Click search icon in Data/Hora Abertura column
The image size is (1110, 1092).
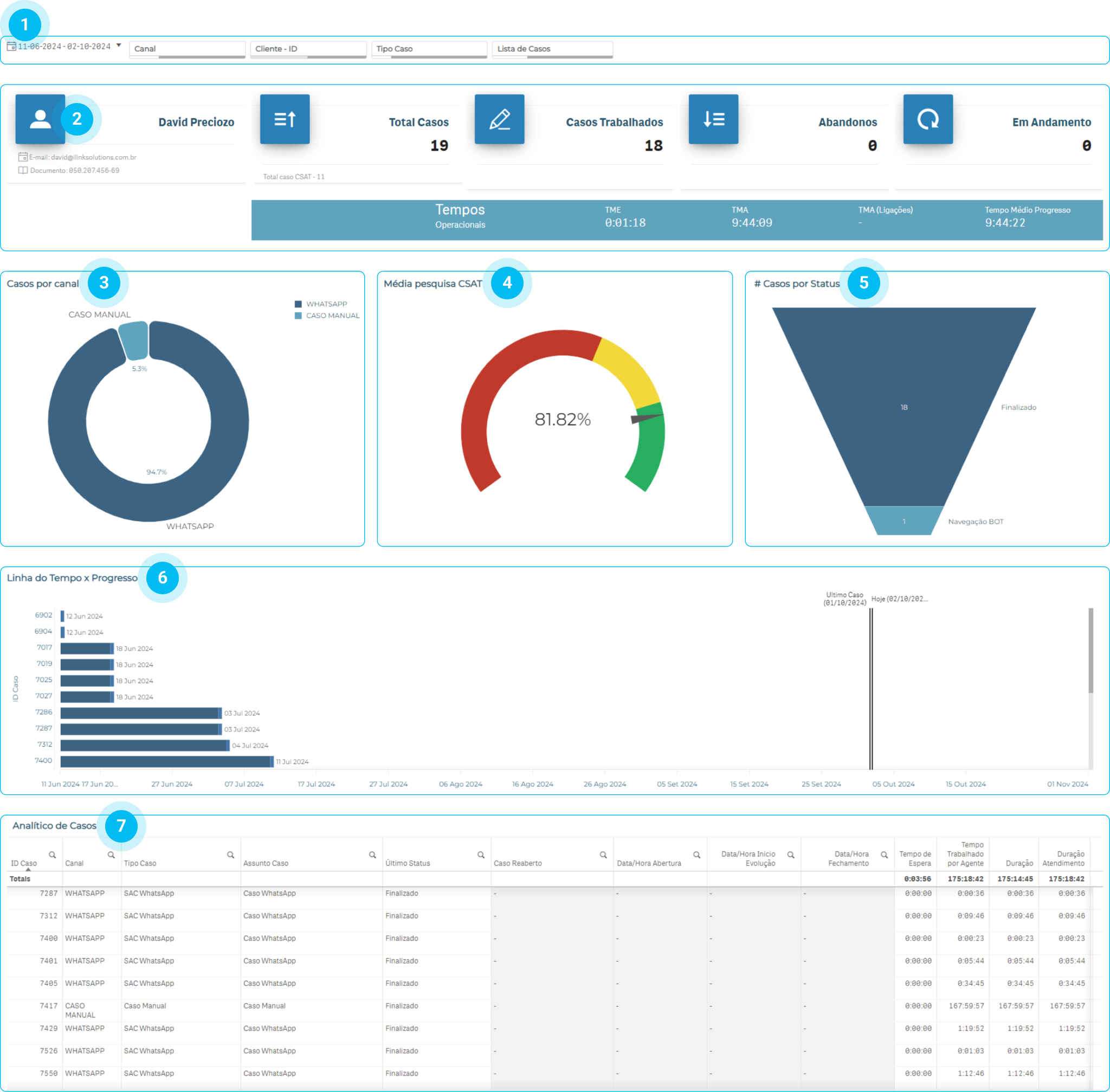click(x=696, y=855)
